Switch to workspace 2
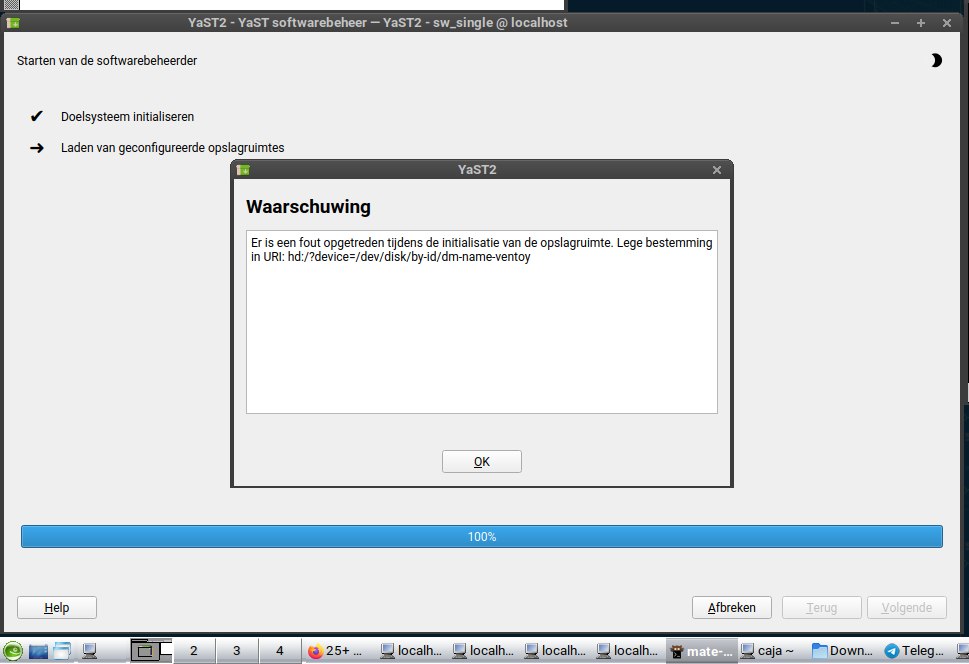Viewport: 969px width, 664px height. [193, 651]
